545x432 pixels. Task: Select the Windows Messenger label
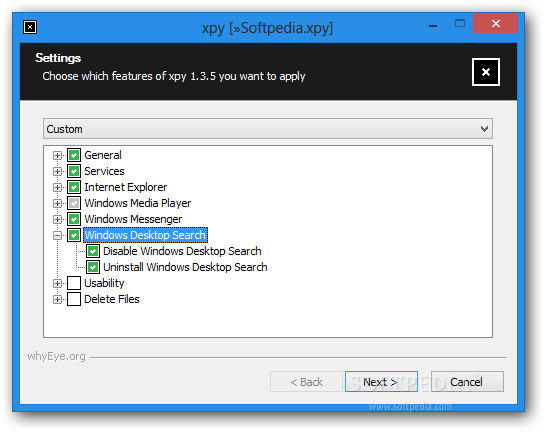click(x=133, y=219)
